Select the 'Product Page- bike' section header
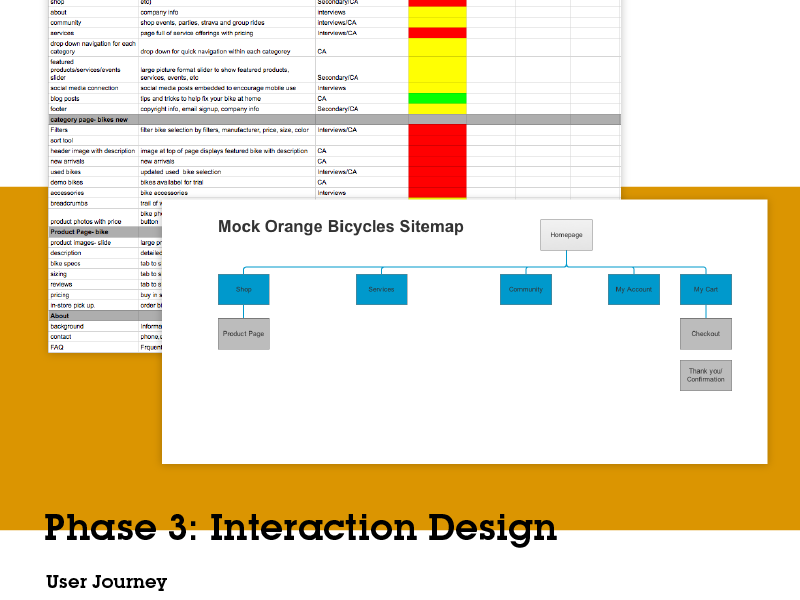The height and width of the screenshot is (600, 800). pyautogui.click(x=93, y=232)
